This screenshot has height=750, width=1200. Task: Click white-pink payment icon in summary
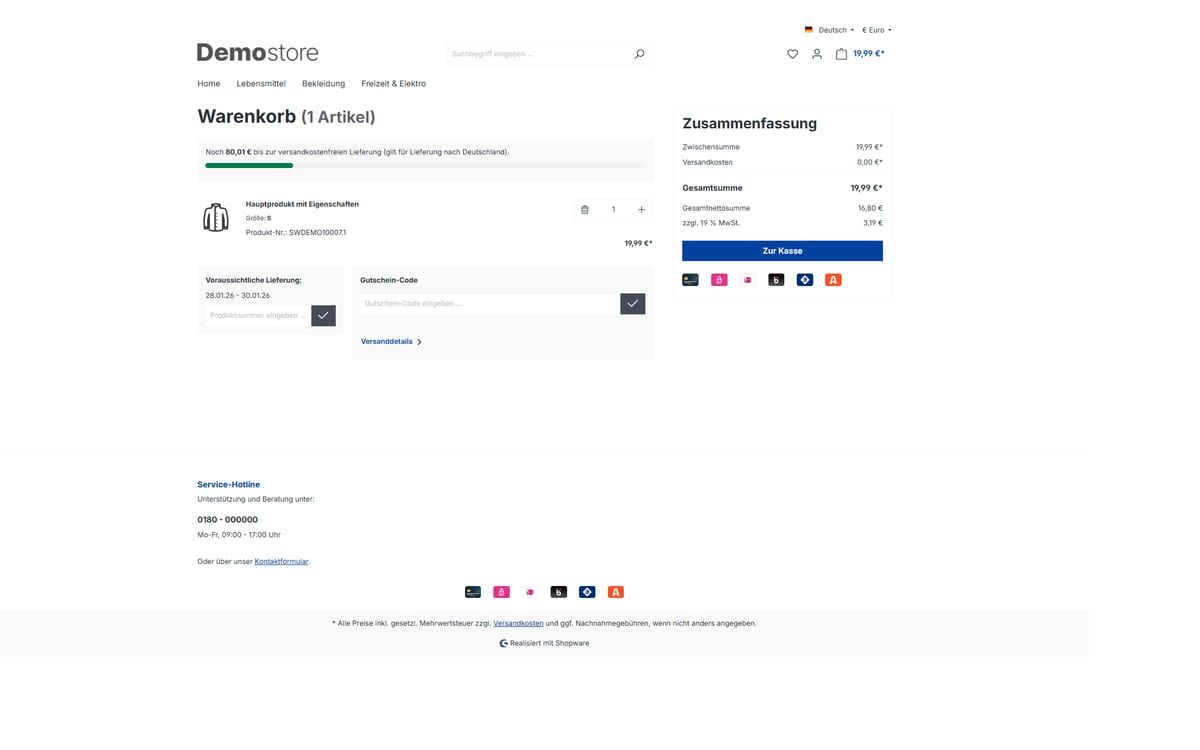pos(748,280)
